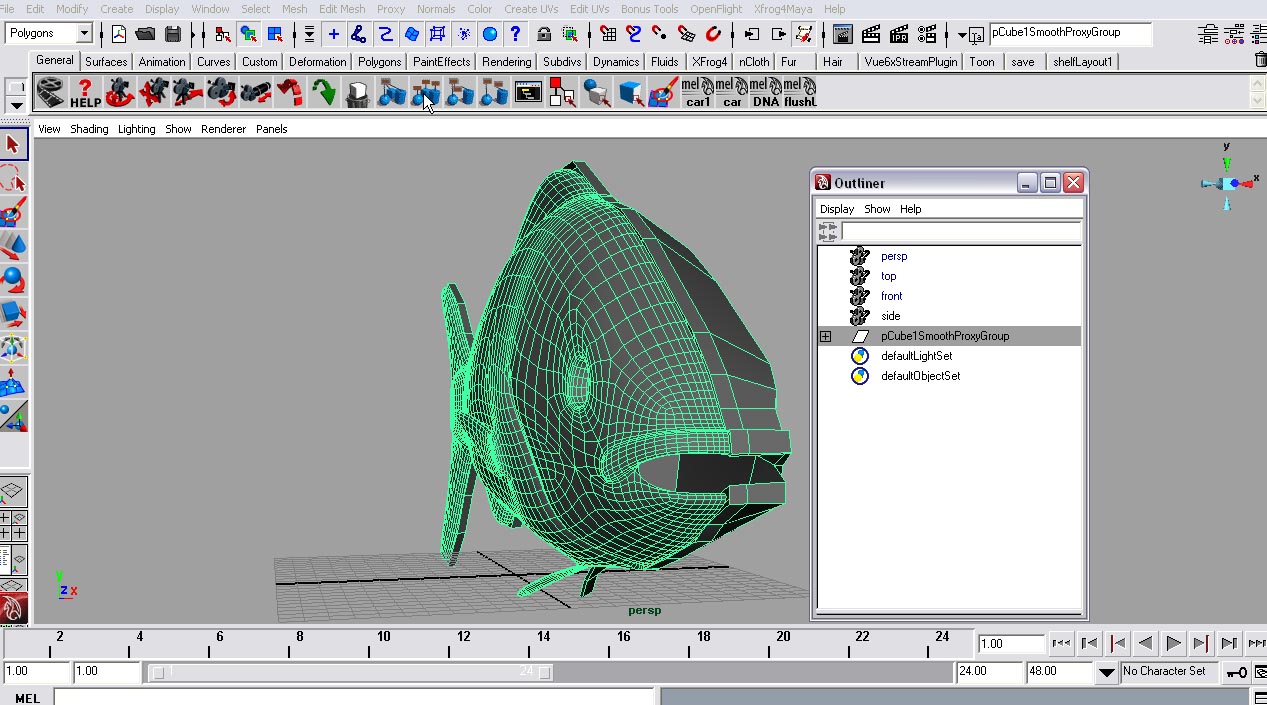Image resolution: width=1267 pixels, height=705 pixels.
Task: Click the paint brush shelf icon
Action: coord(663,93)
